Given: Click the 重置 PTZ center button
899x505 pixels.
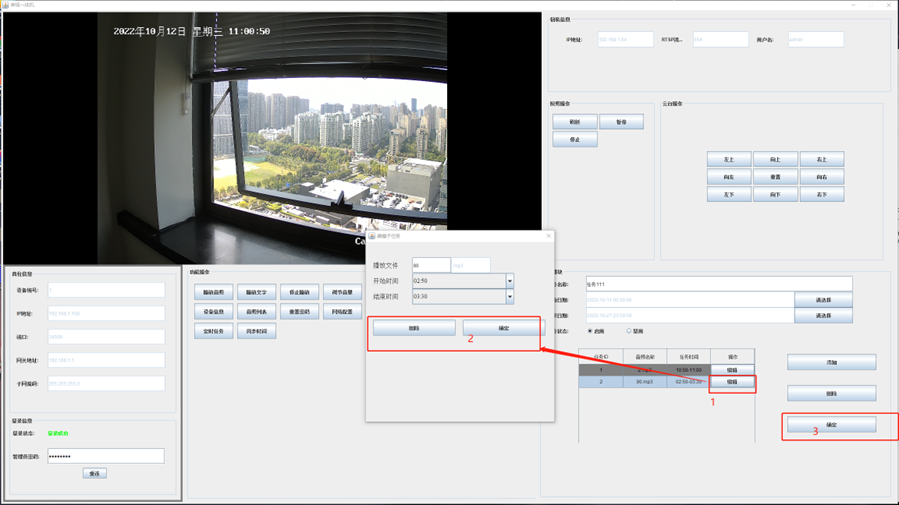Looking at the screenshot, I should click(775, 177).
